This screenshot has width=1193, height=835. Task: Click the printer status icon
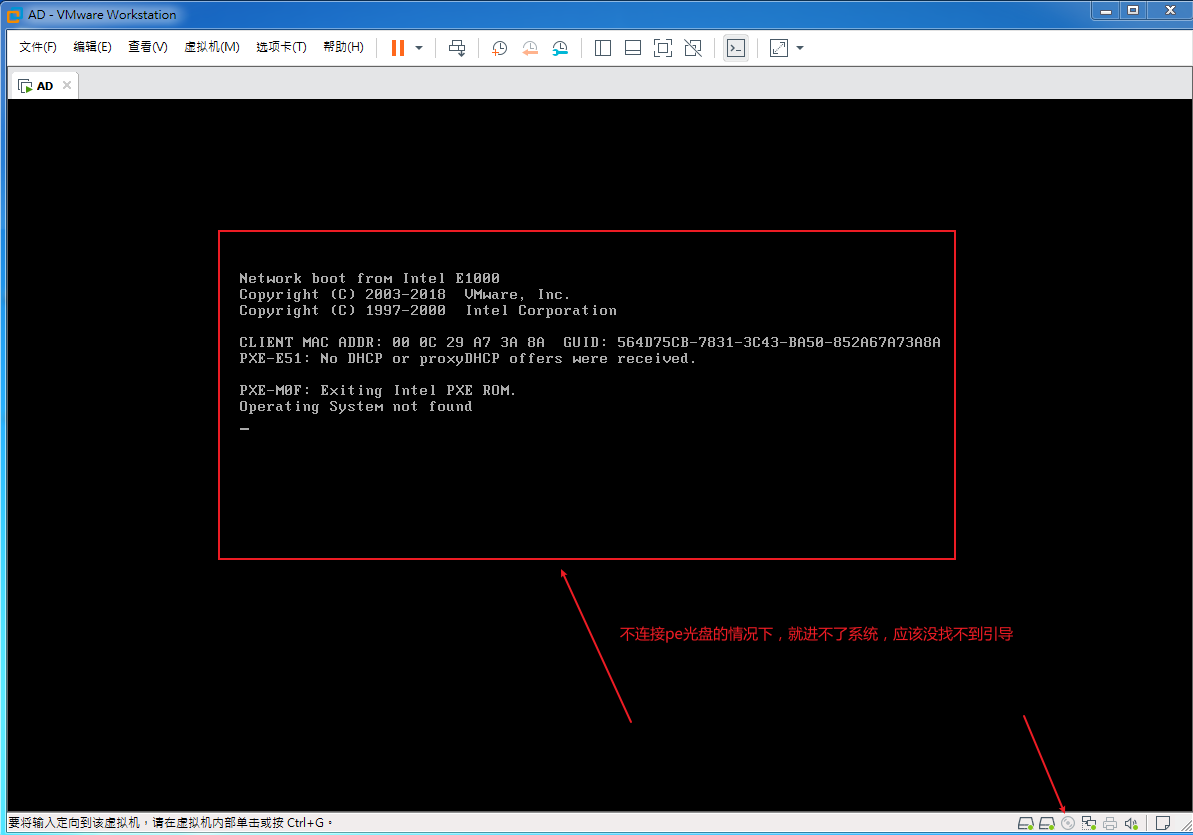tap(1110, 823)
